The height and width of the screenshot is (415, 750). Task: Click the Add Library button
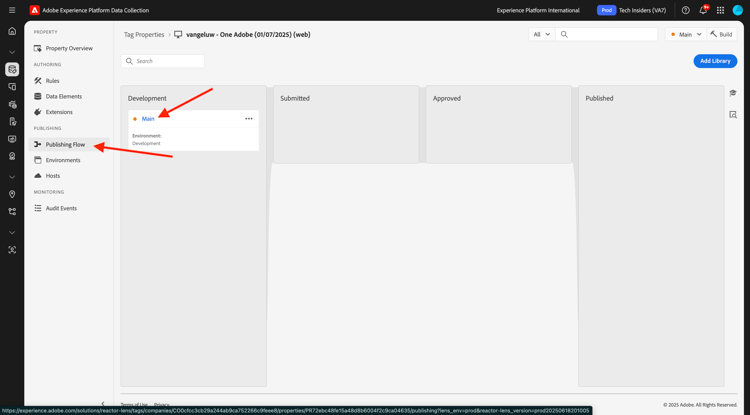715,61
